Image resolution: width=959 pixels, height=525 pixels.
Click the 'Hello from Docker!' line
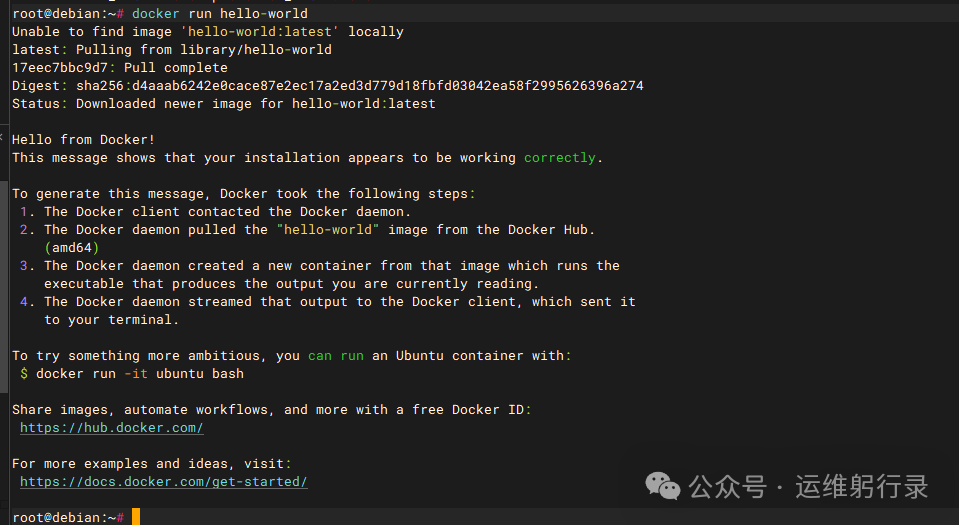tap(83, 140)
